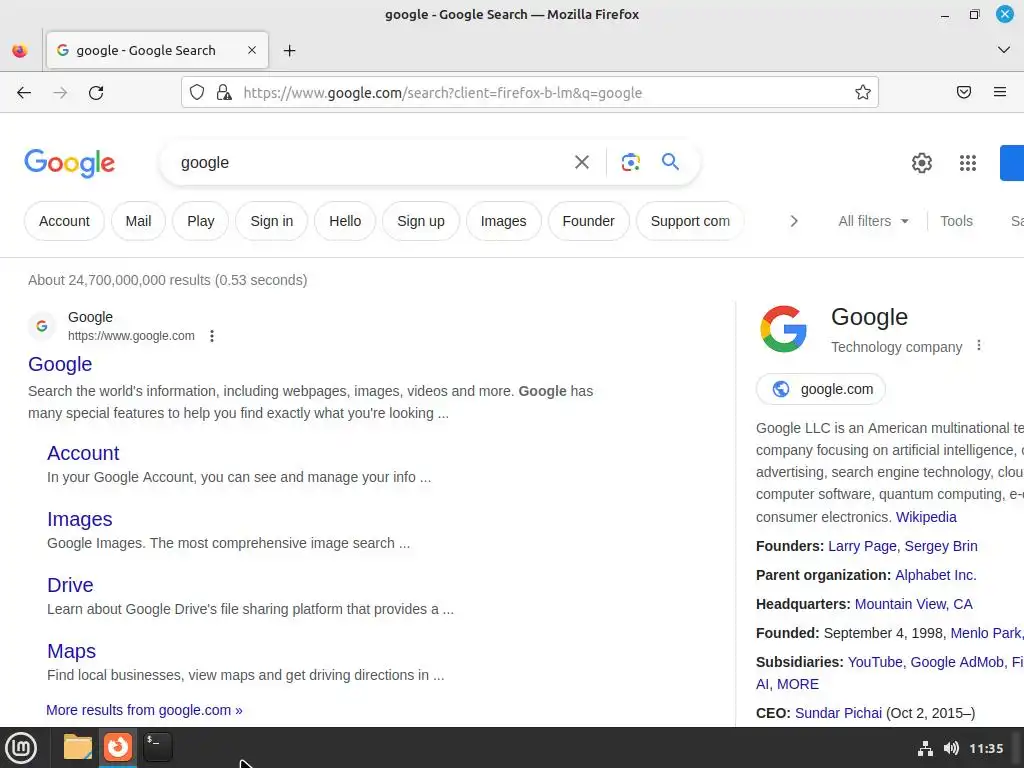Open the Maps sitelink

(71, 651)
